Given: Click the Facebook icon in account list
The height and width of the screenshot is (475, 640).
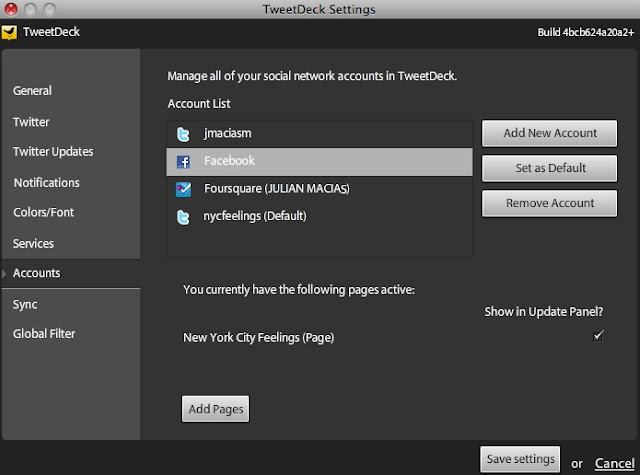Looking at the screenshot, I should [183, 162].
